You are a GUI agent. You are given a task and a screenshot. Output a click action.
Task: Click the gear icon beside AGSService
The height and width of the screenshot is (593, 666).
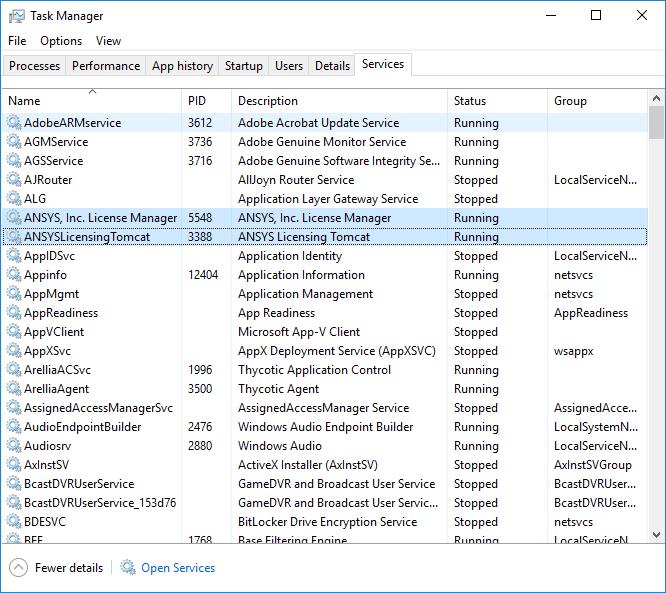(x=14, y=161)
